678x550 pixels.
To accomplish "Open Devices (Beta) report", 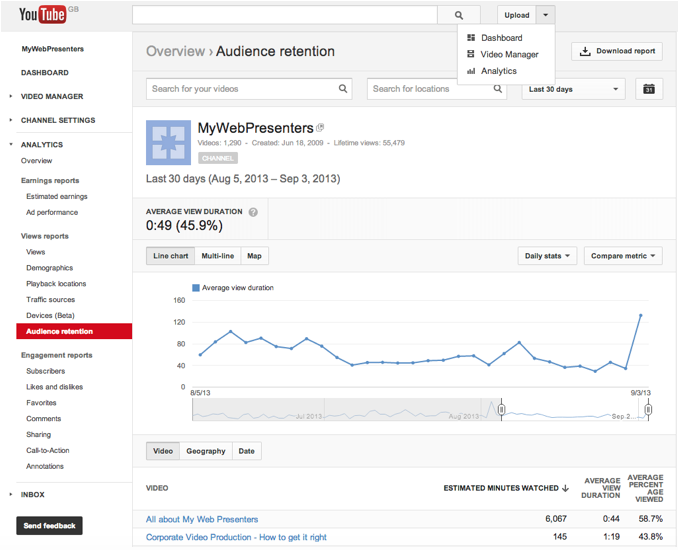I will coord(50,316).
